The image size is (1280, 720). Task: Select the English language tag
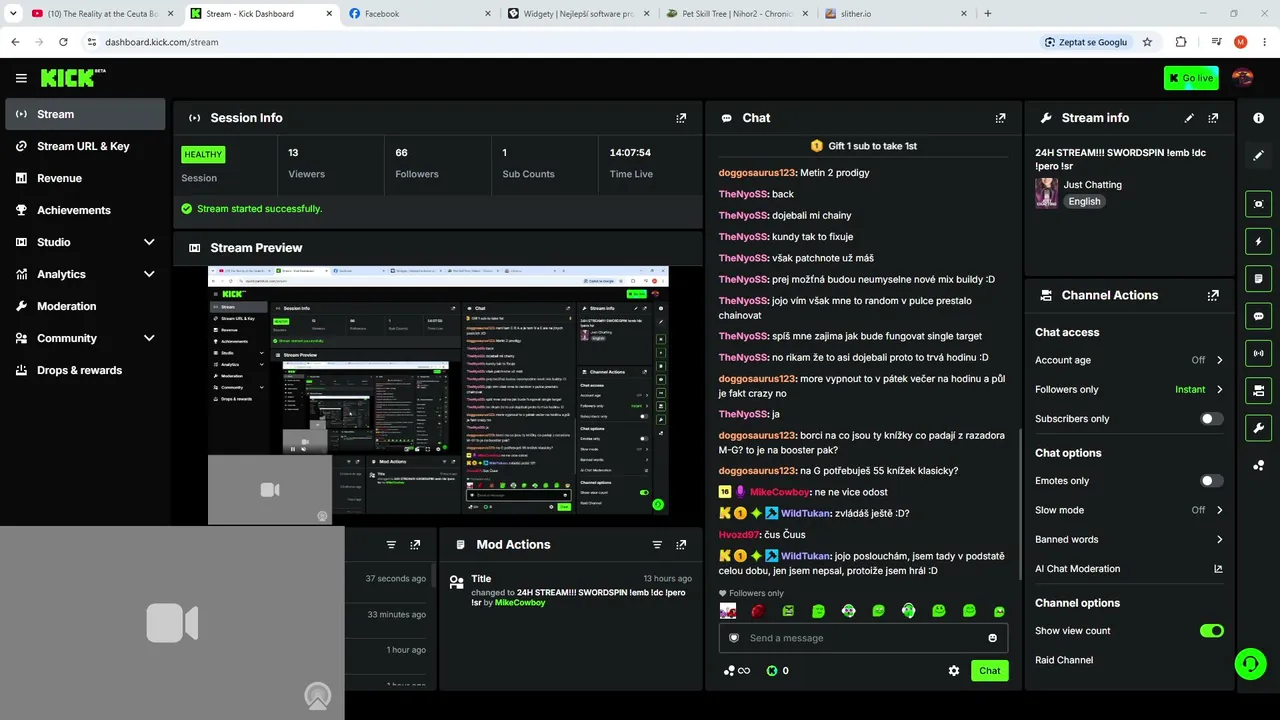point(1084,201)
